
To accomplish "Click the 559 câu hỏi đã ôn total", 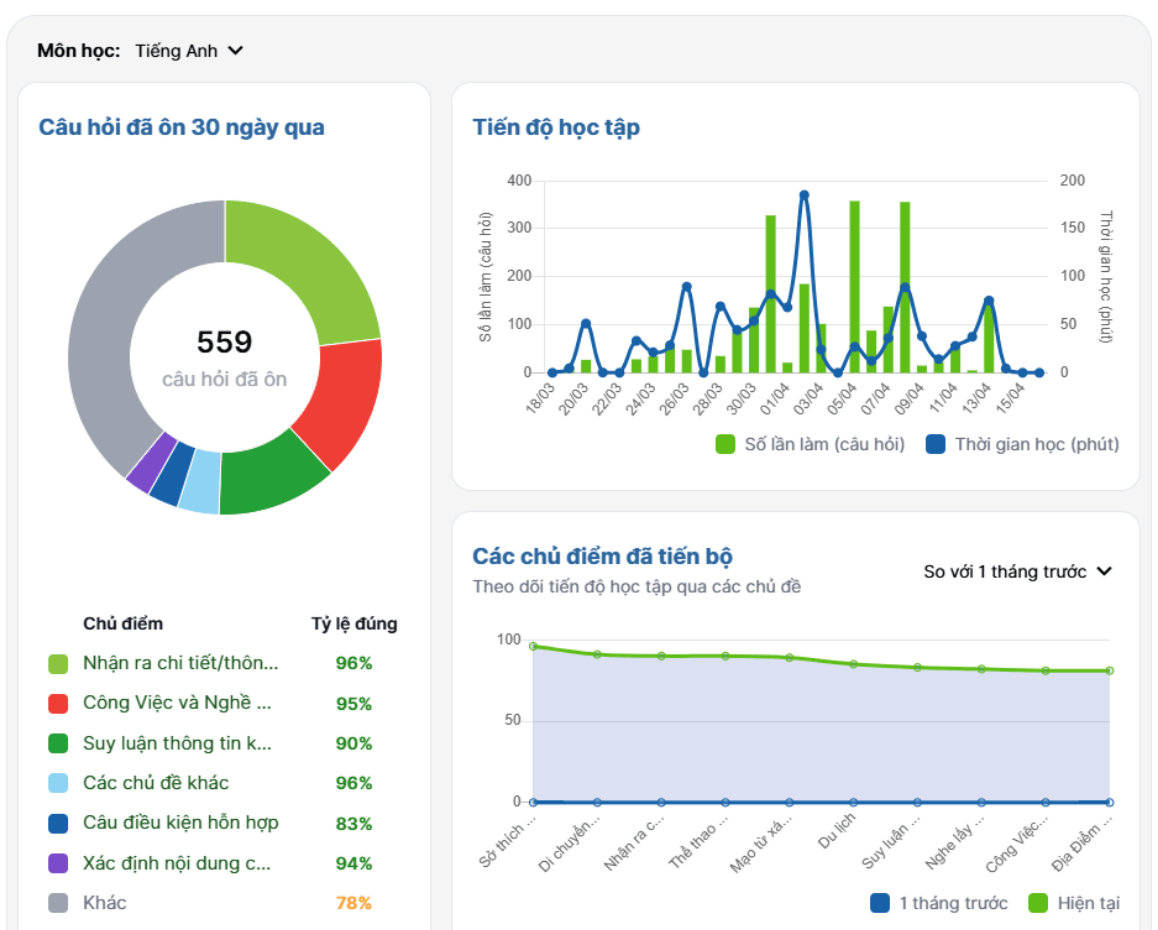I will (x=225, y=358).
